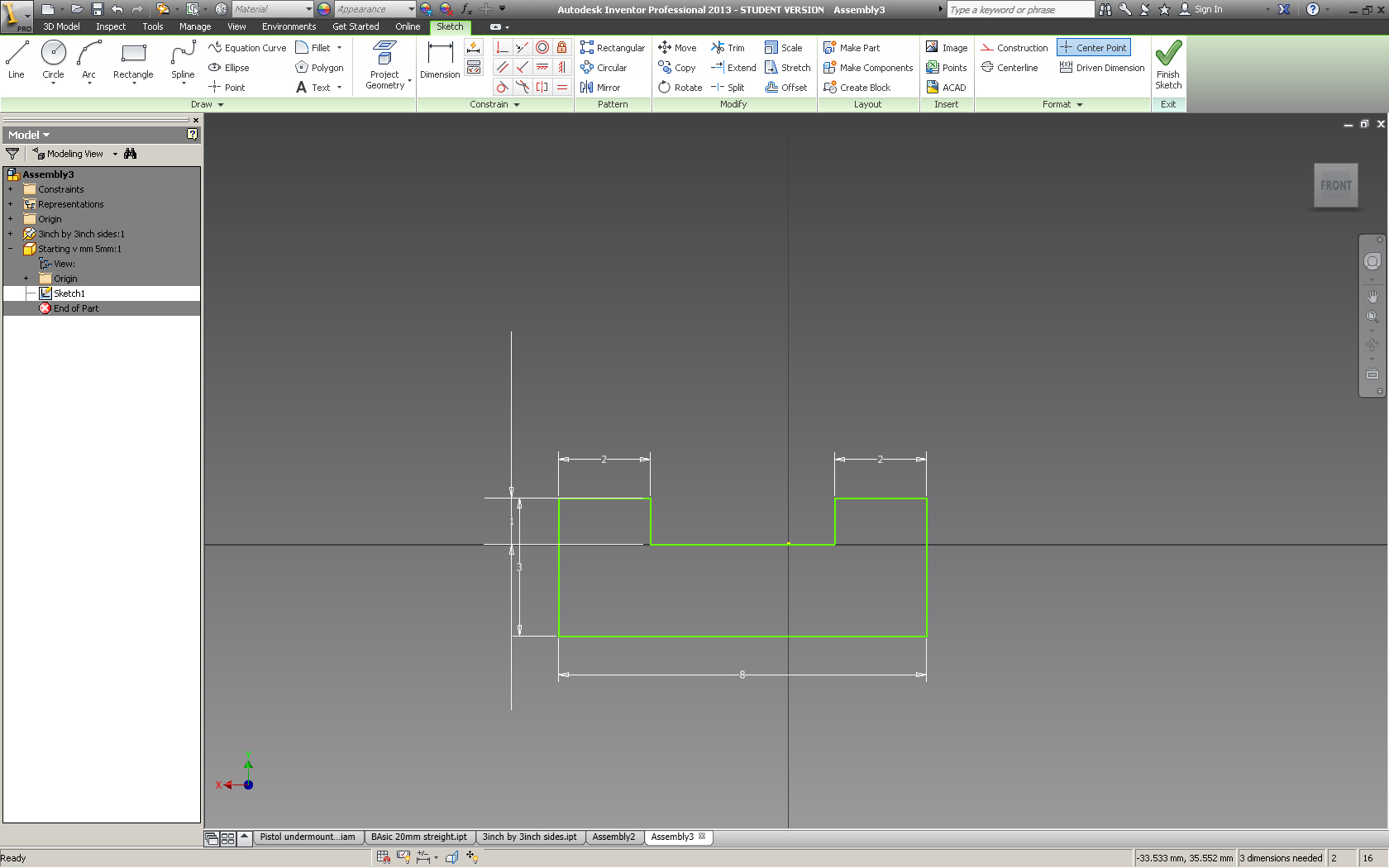Toggle Center Point format

click(x=1093, y=48)
